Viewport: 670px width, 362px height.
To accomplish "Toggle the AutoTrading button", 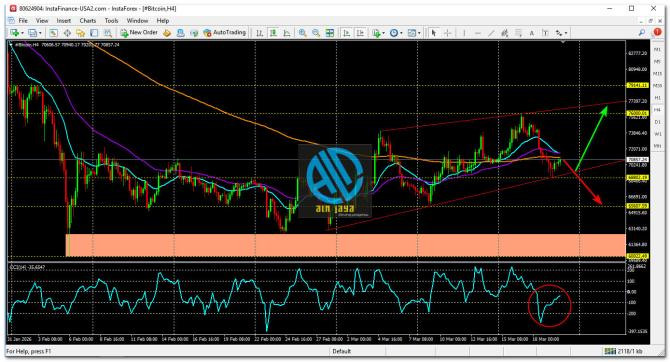I will 225,32.
